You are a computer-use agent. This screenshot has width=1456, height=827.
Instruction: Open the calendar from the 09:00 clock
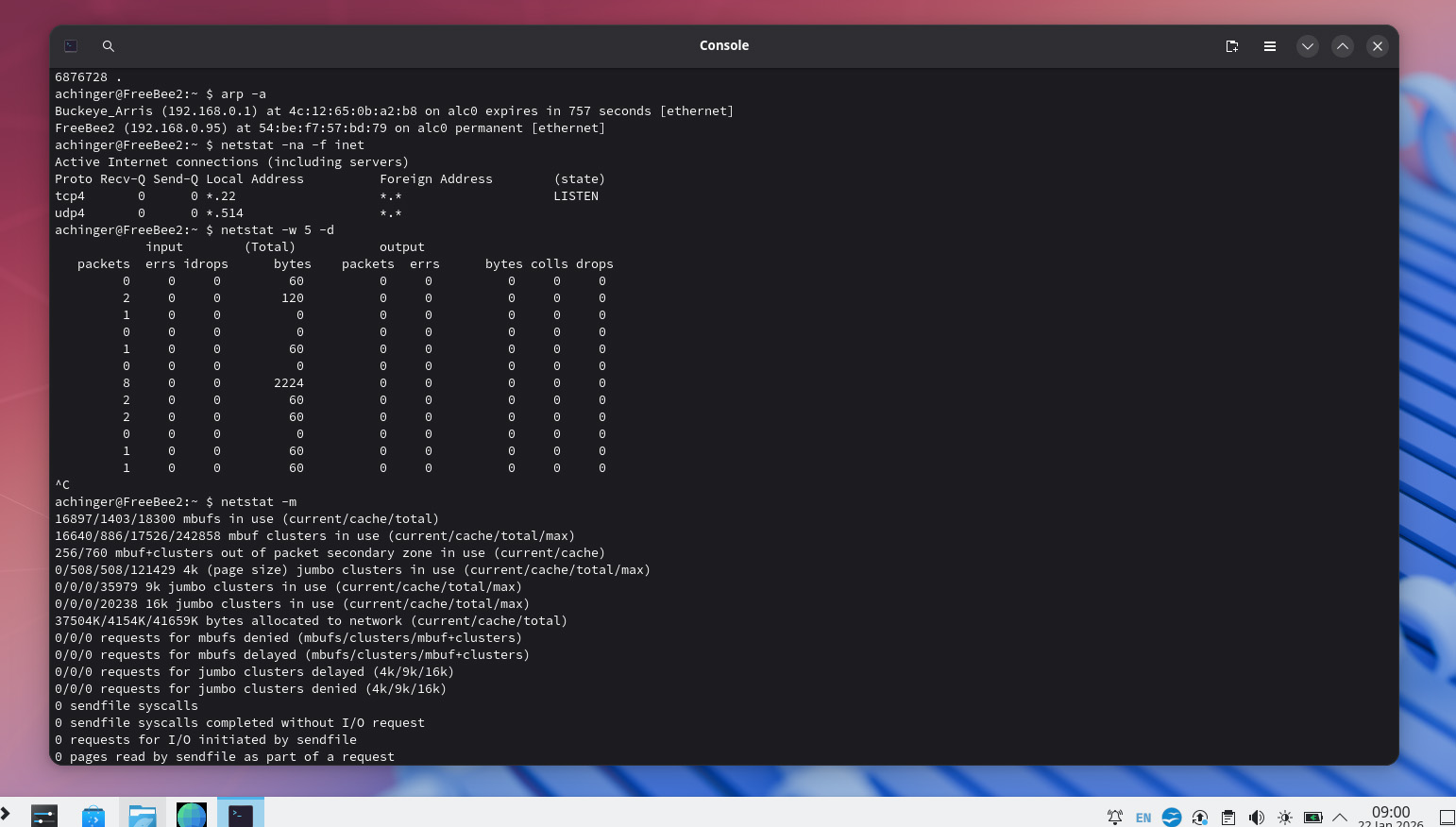[1390, 816]
